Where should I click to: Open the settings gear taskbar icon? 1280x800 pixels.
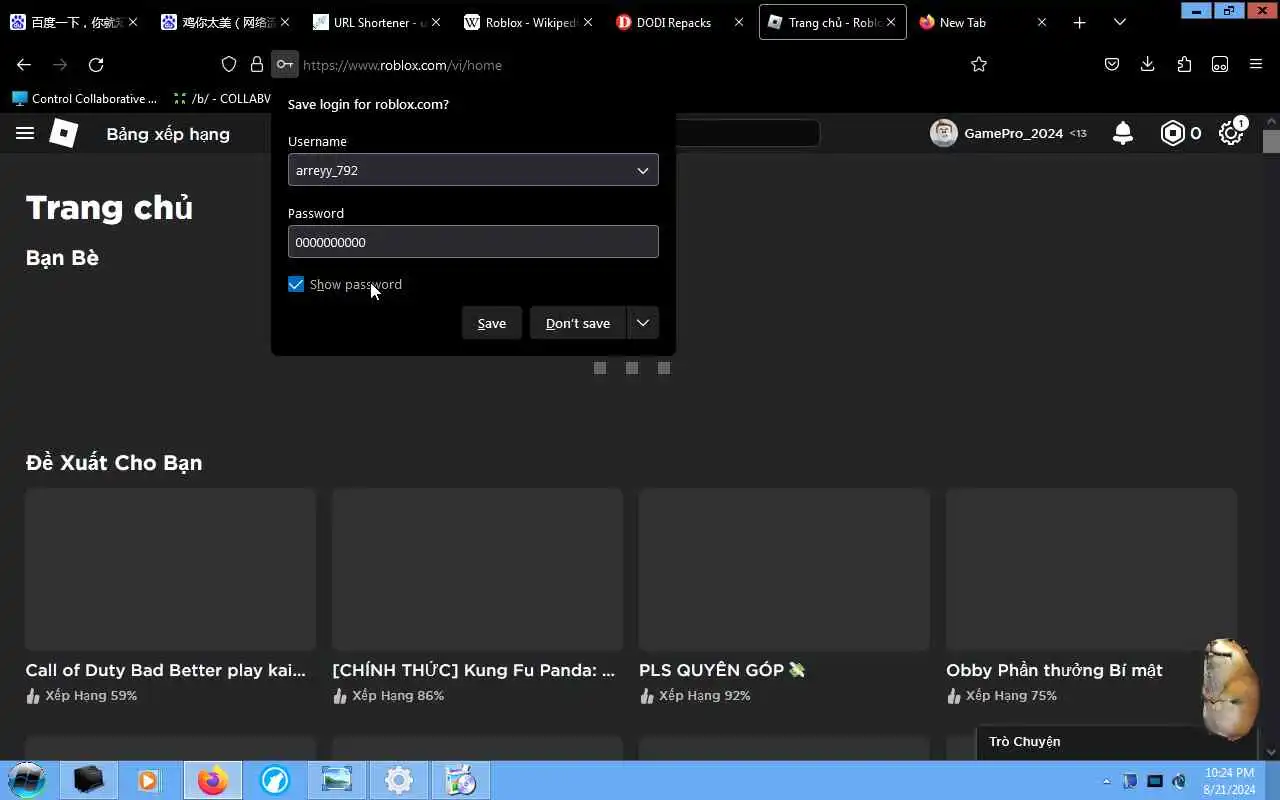coord(399,780)
